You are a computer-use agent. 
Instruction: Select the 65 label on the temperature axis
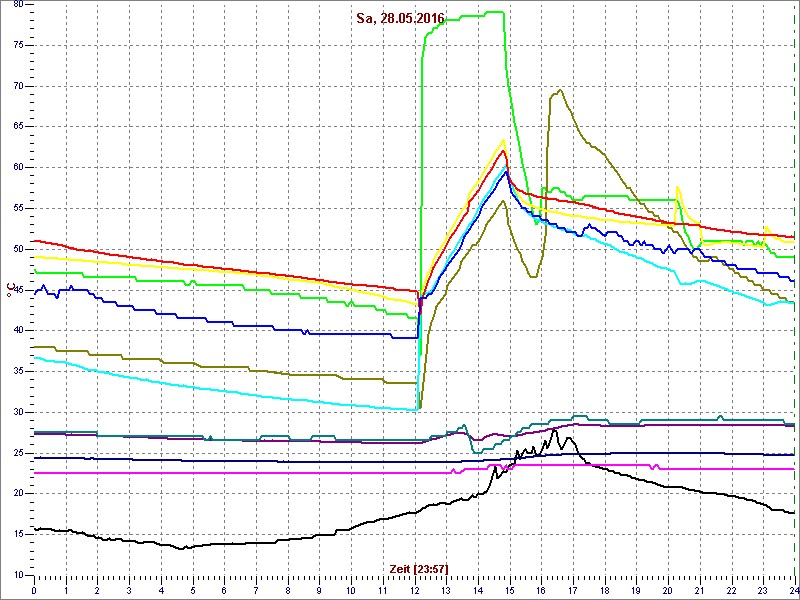click(x=17, y=127)
